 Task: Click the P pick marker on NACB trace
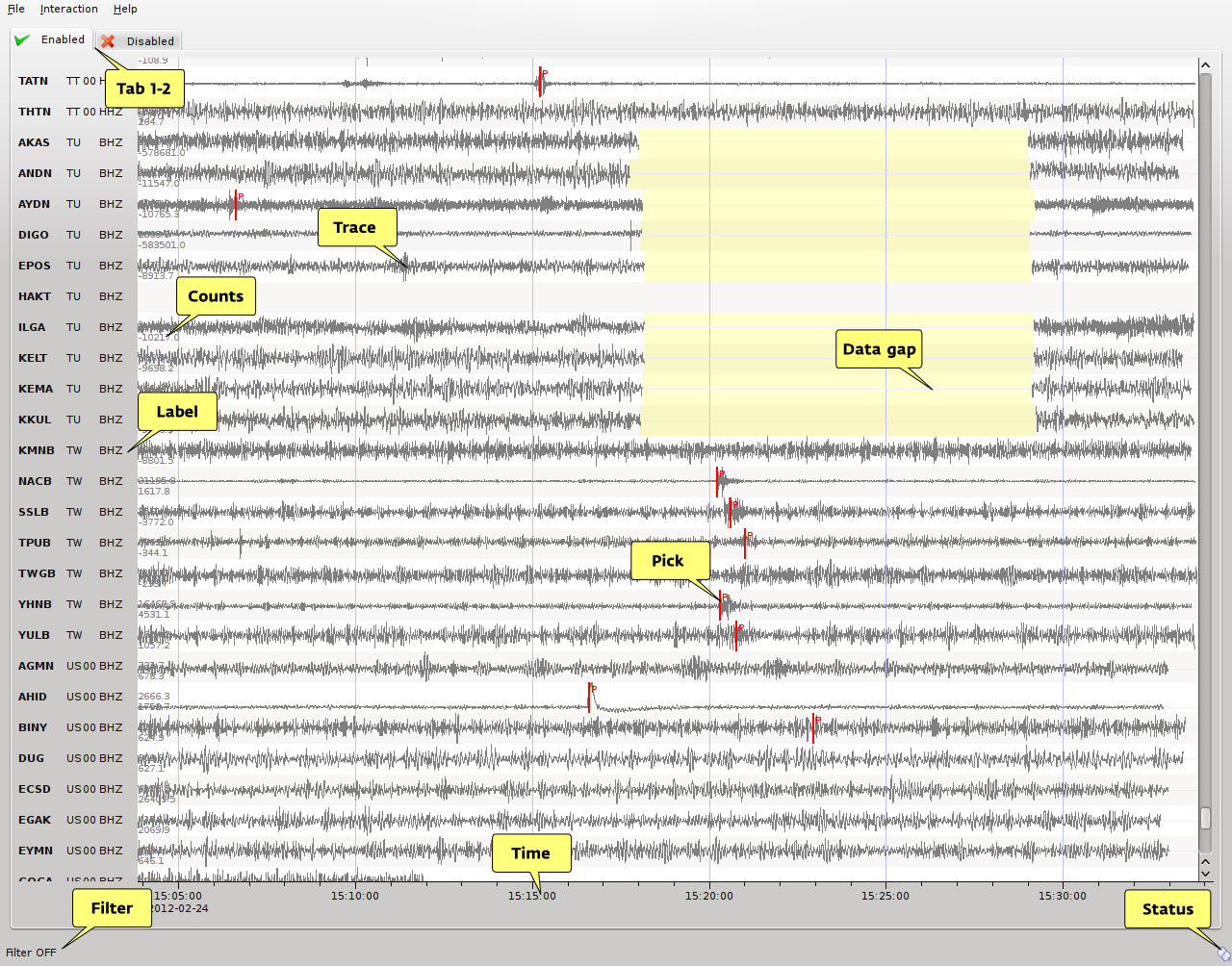pyautogui.click(x=717, y=482)
